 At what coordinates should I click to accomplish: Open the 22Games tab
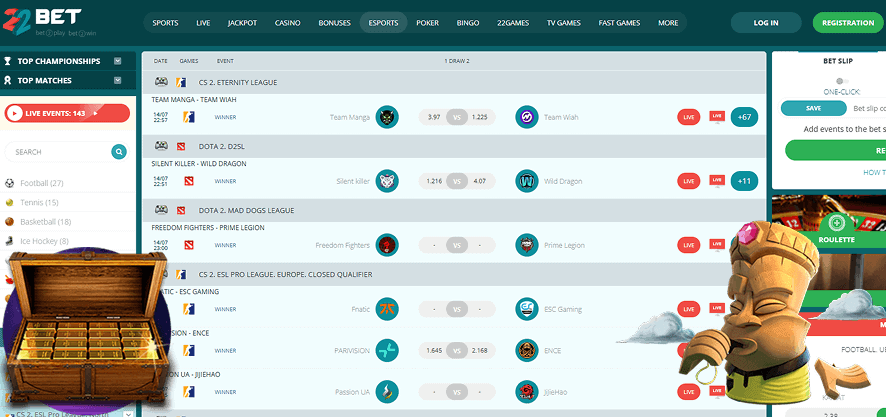tap(513, 23)
